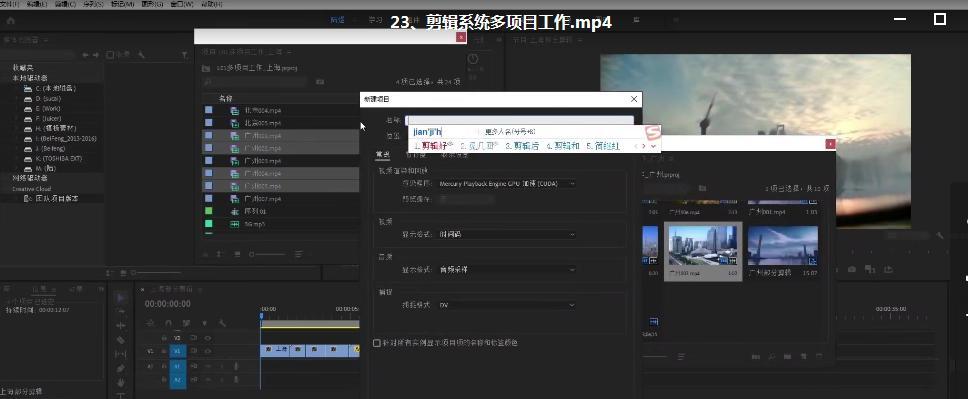Screen dimensions: 968x399
Task: Toggle V2 track lock
Action: [x=164, y=338]
